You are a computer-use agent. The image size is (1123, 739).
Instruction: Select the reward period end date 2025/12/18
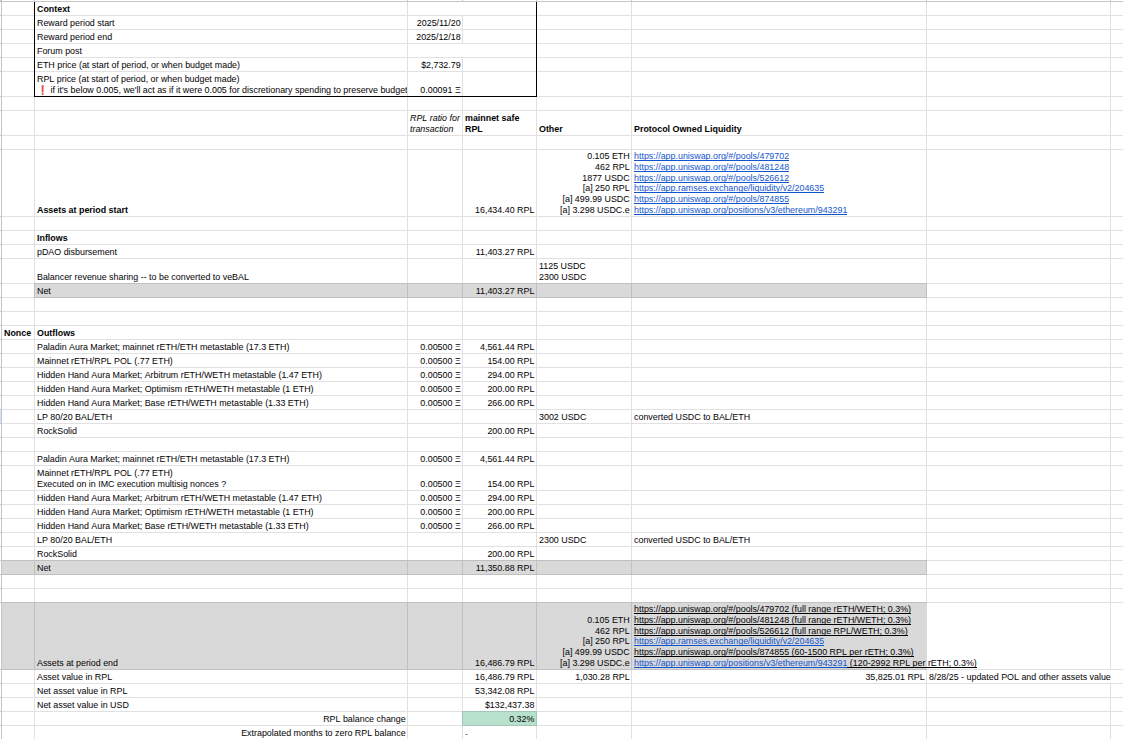pyautogui.click(x=438, y=37)
